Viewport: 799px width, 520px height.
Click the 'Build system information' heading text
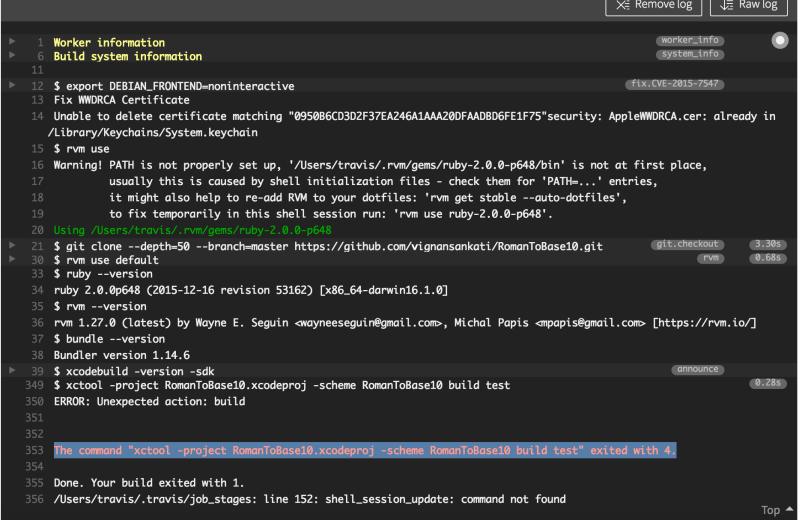coord(128,57)
